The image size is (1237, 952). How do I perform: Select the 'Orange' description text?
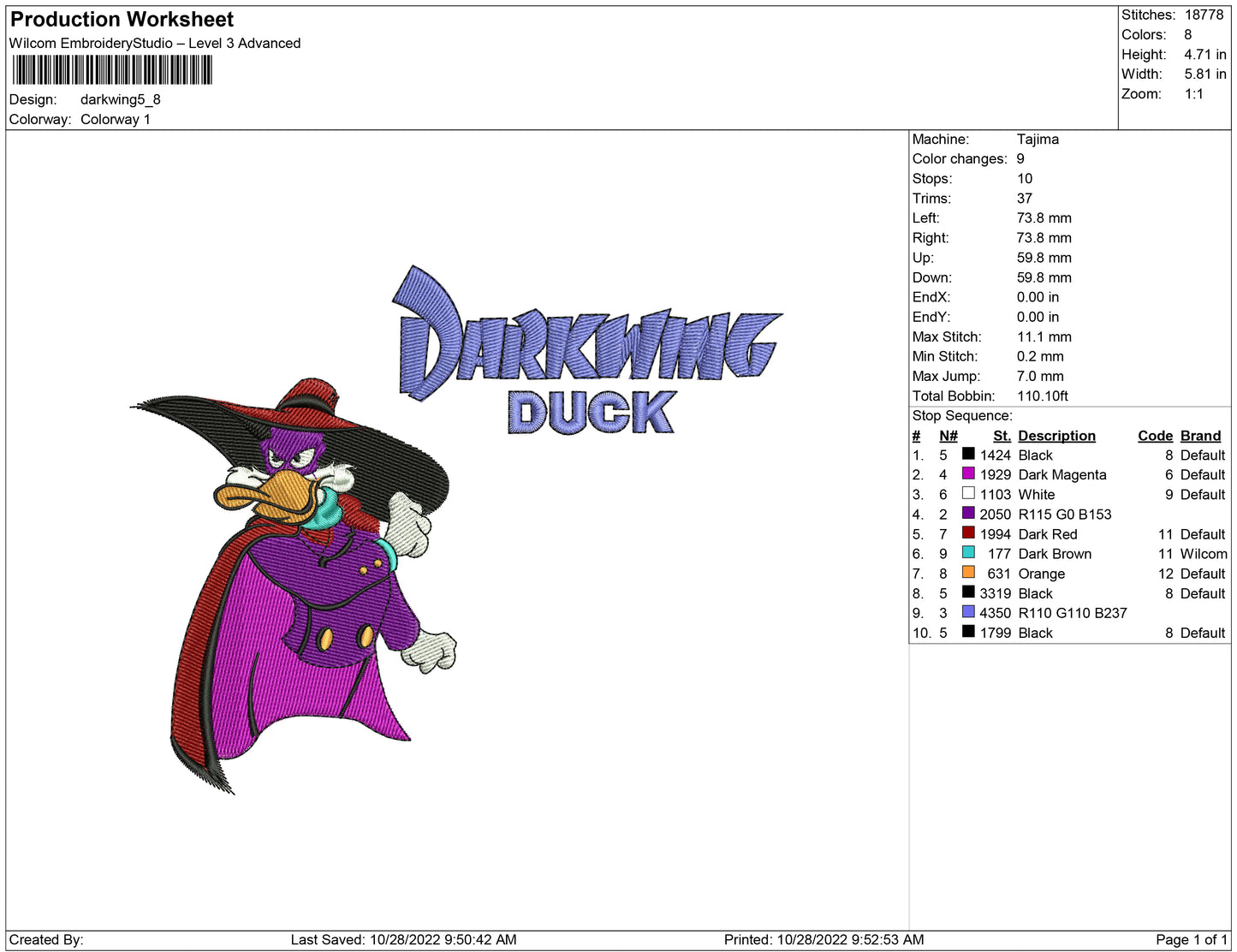coord(1042,574)
